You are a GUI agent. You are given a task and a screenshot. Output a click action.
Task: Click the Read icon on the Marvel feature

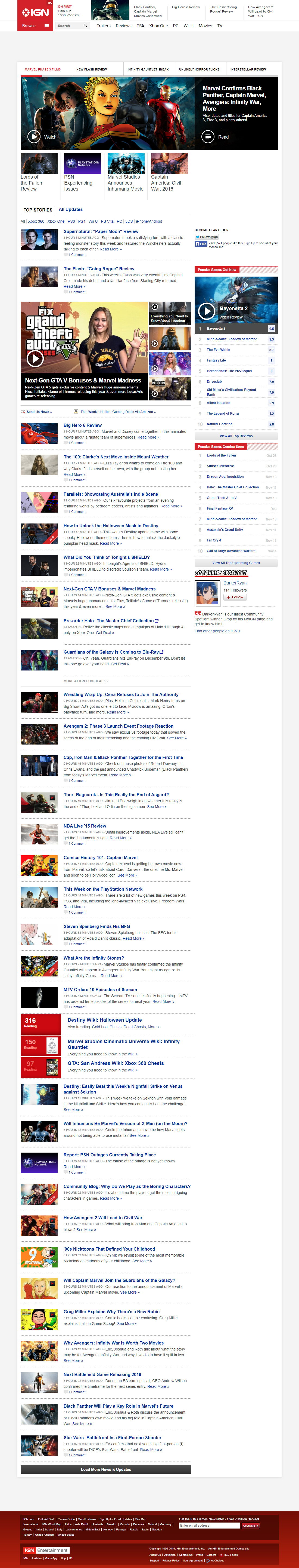pyautogui.click(x=208, y=137)
